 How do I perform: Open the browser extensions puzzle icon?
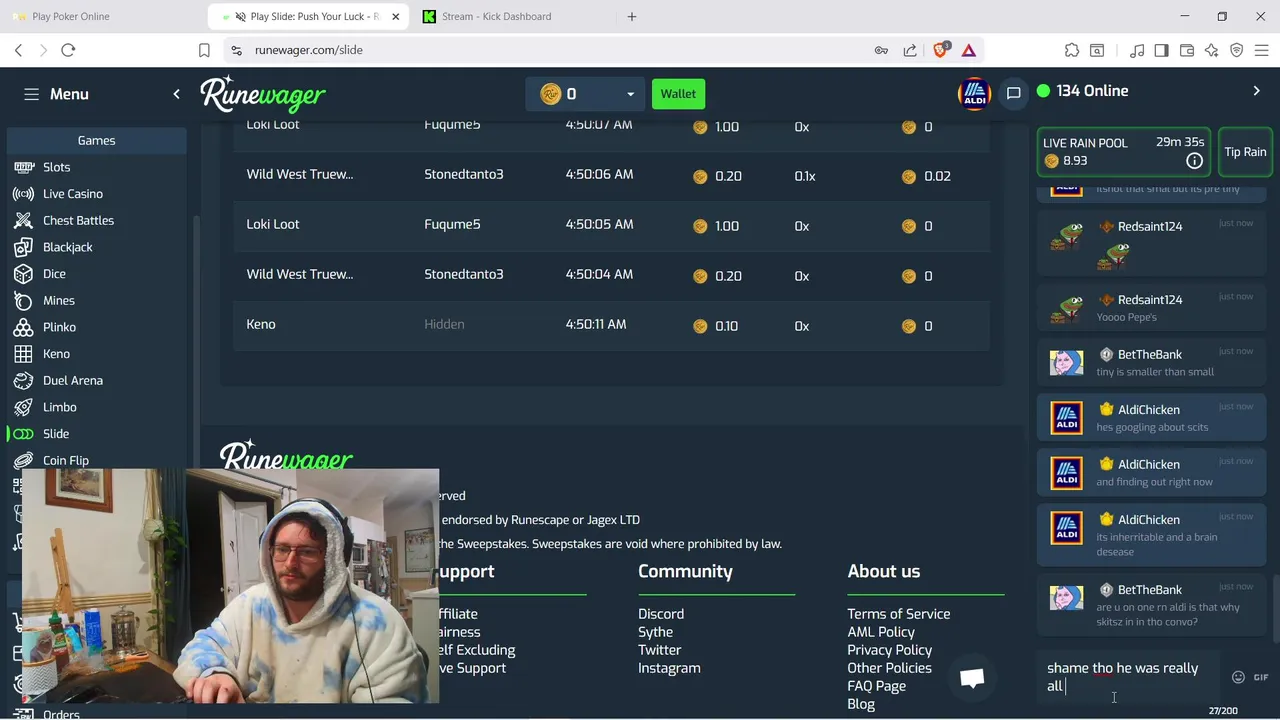1072,50
